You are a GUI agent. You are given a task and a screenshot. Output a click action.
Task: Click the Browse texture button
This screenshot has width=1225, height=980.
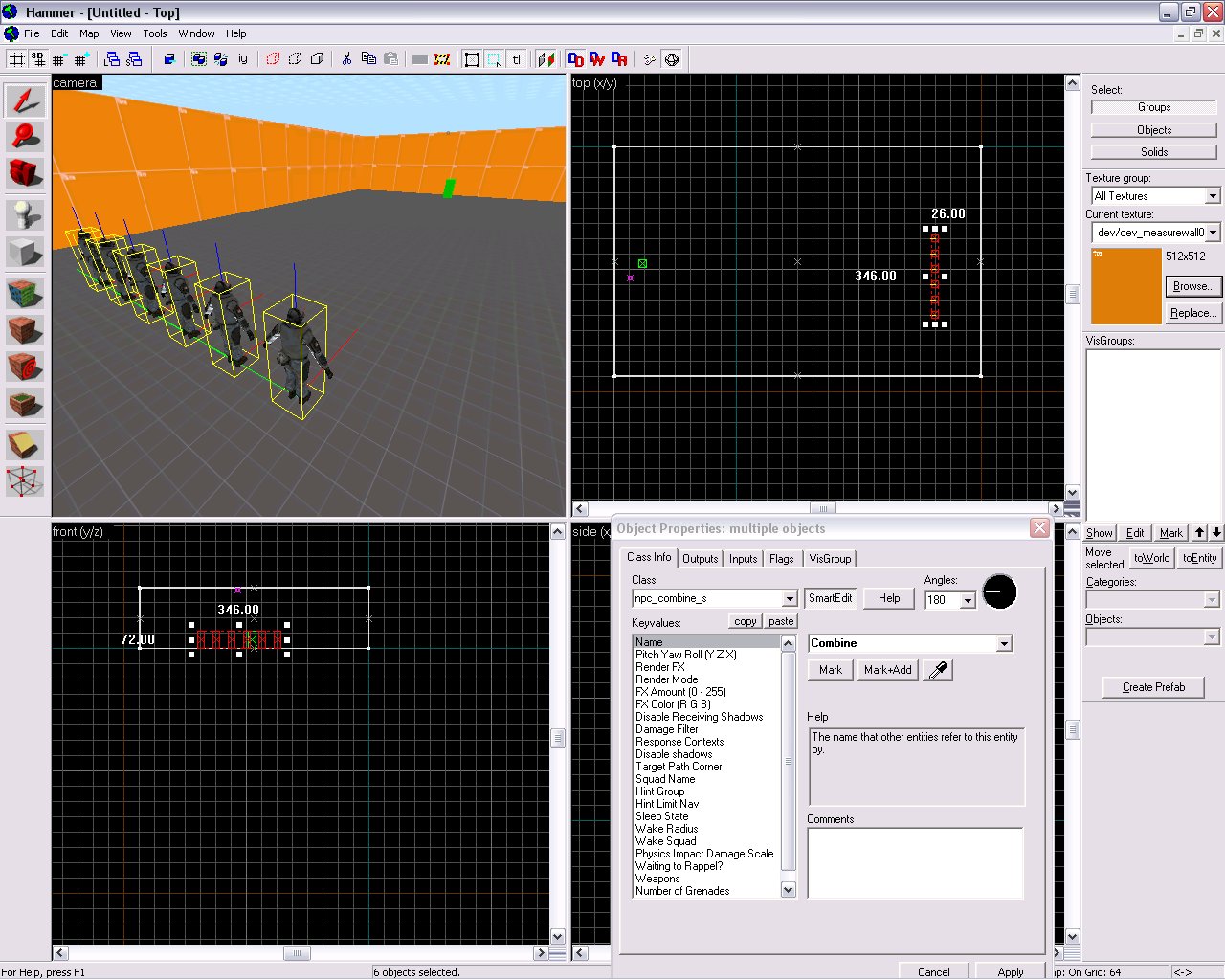click(1193, 286)
